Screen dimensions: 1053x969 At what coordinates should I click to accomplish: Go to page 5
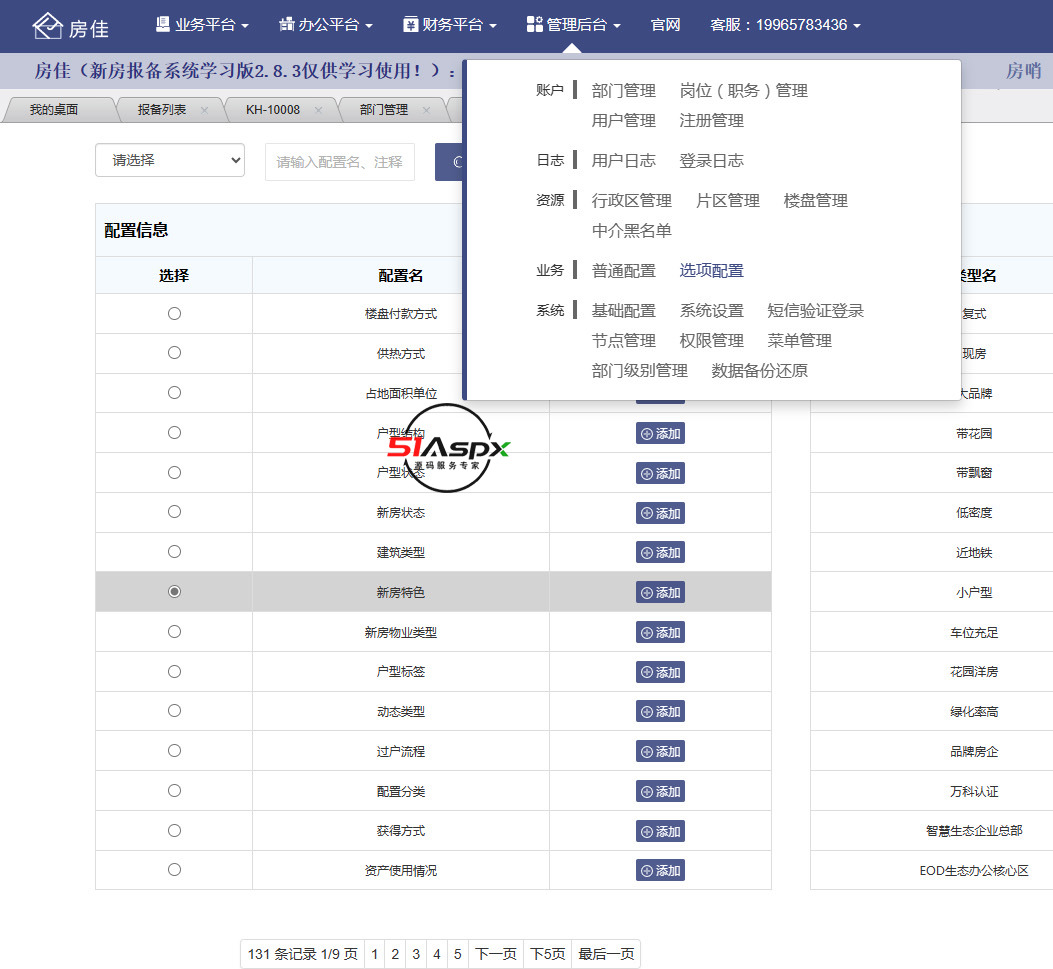[x=457, y=954]
